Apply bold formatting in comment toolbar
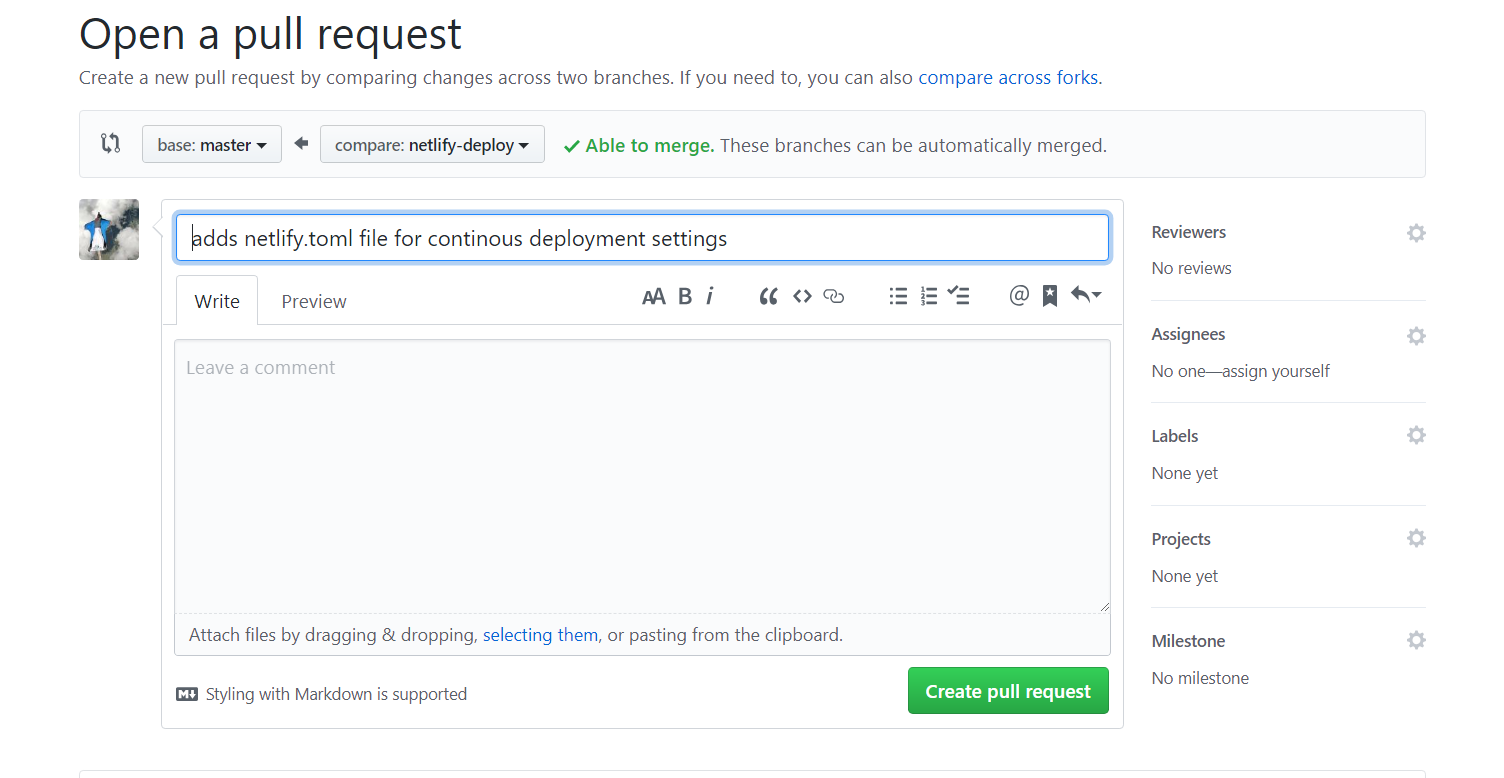Image resolution: width=1504 pixels, height=778 pixels. [685, 296]
